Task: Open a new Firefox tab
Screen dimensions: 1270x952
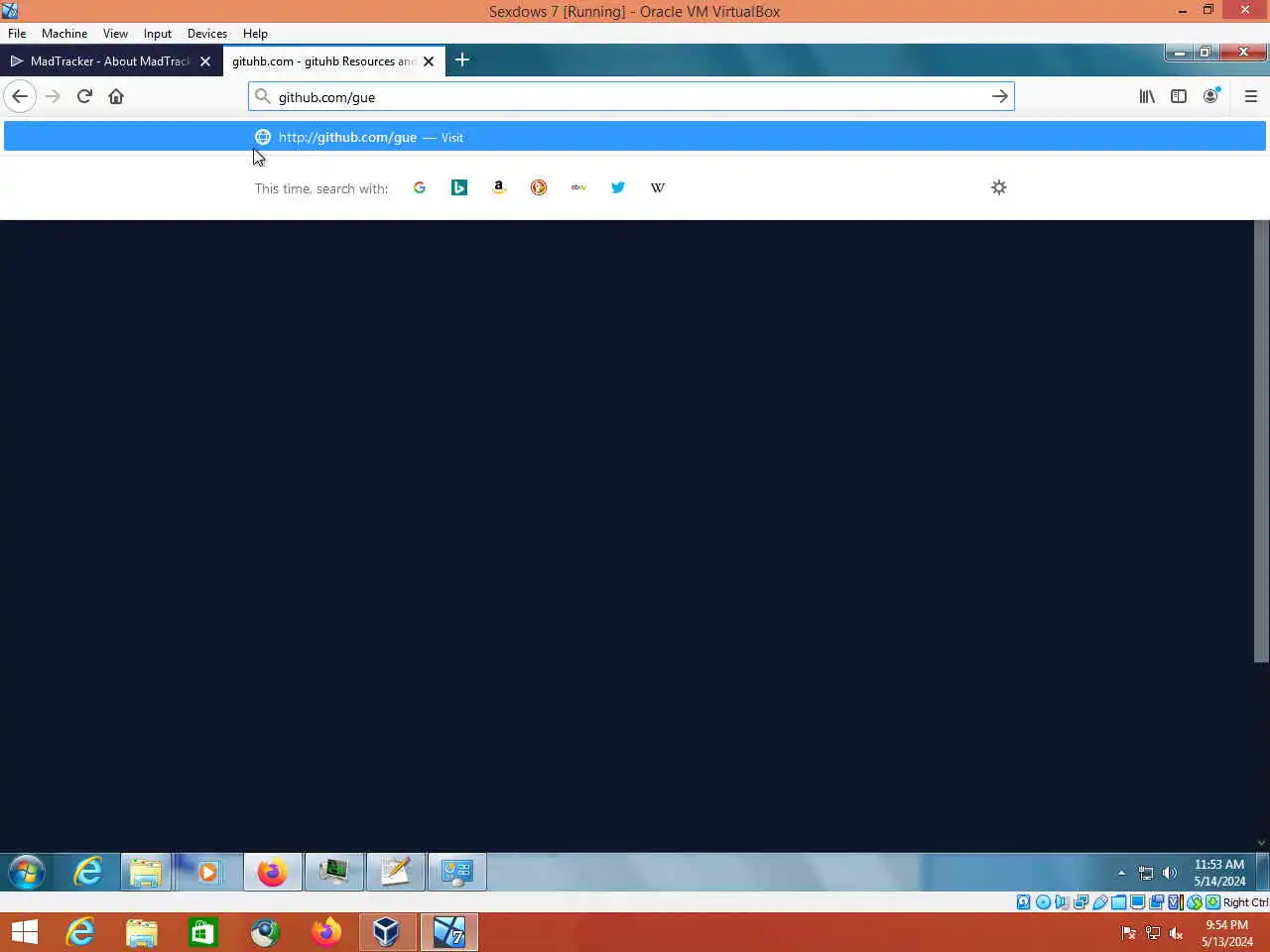Action: (462, 60)
